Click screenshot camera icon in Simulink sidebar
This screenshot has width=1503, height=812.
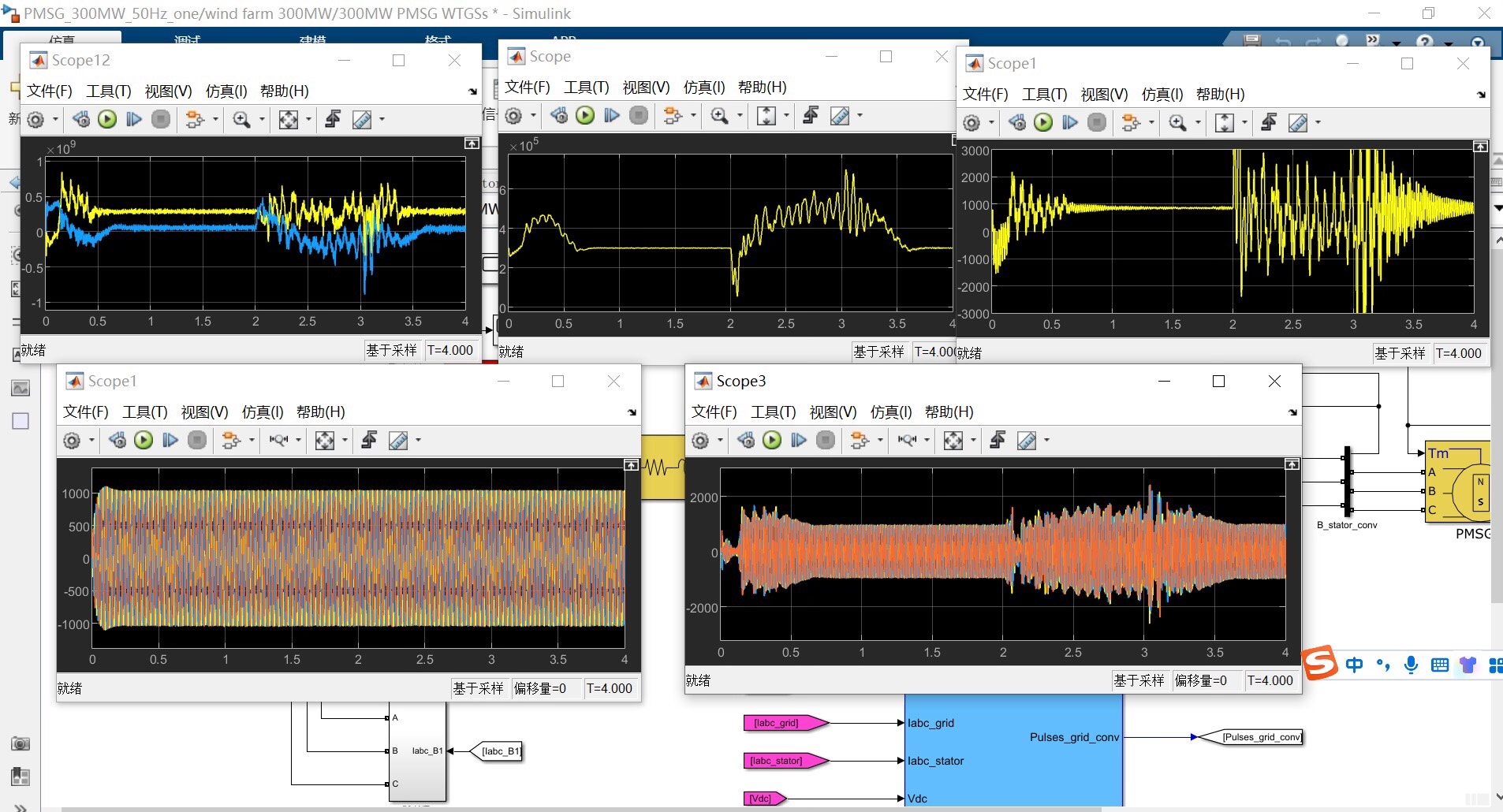click(21, 743)
